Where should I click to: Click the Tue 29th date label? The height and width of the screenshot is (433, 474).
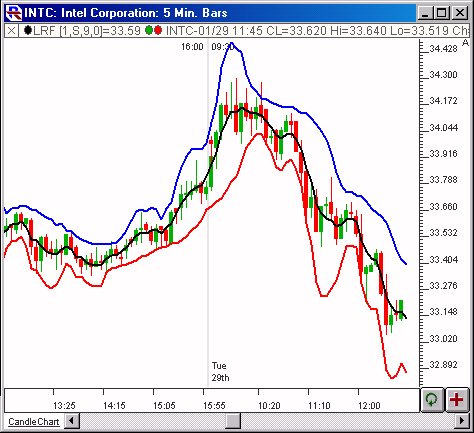(x=220, y=372)
